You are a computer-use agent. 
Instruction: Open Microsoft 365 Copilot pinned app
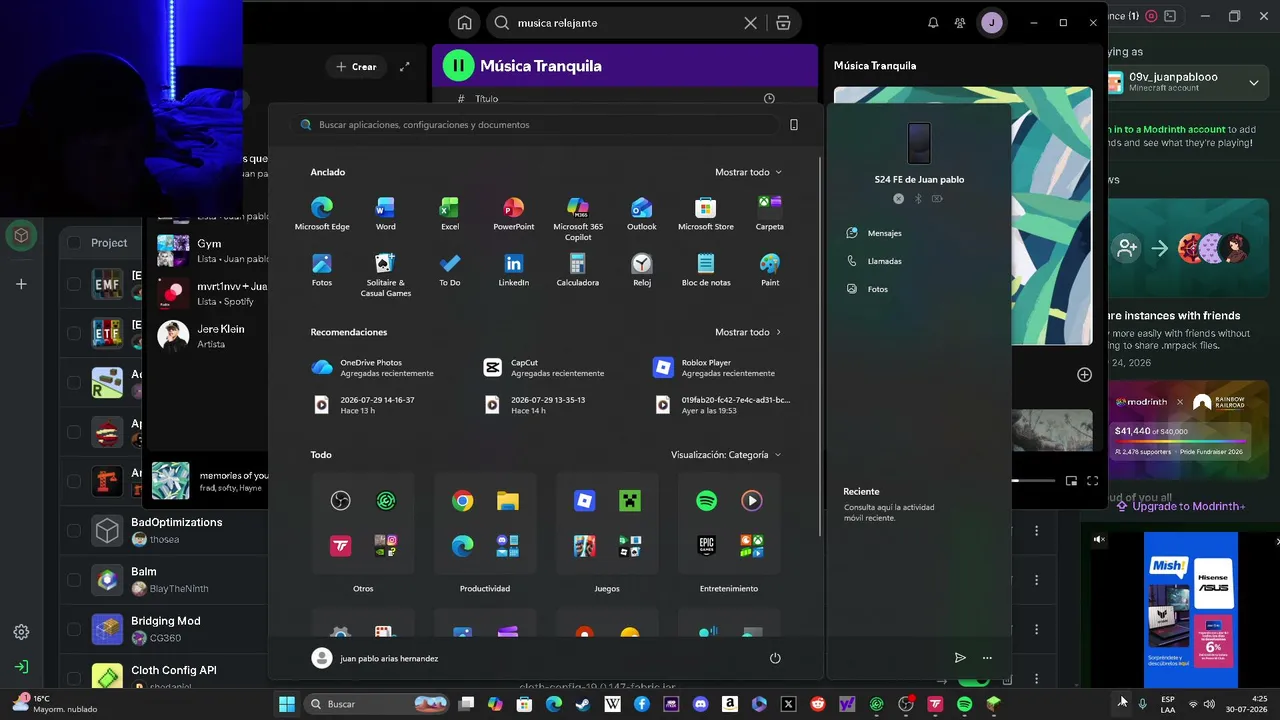click(x=578, y=218)
